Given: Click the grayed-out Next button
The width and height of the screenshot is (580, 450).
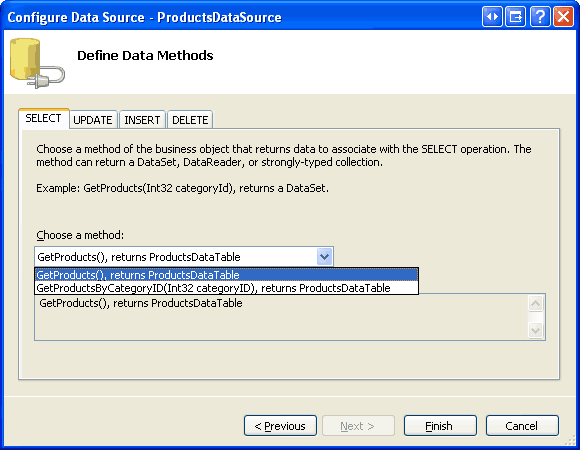Looking at the screenshot, I should (x=358, y=426).
